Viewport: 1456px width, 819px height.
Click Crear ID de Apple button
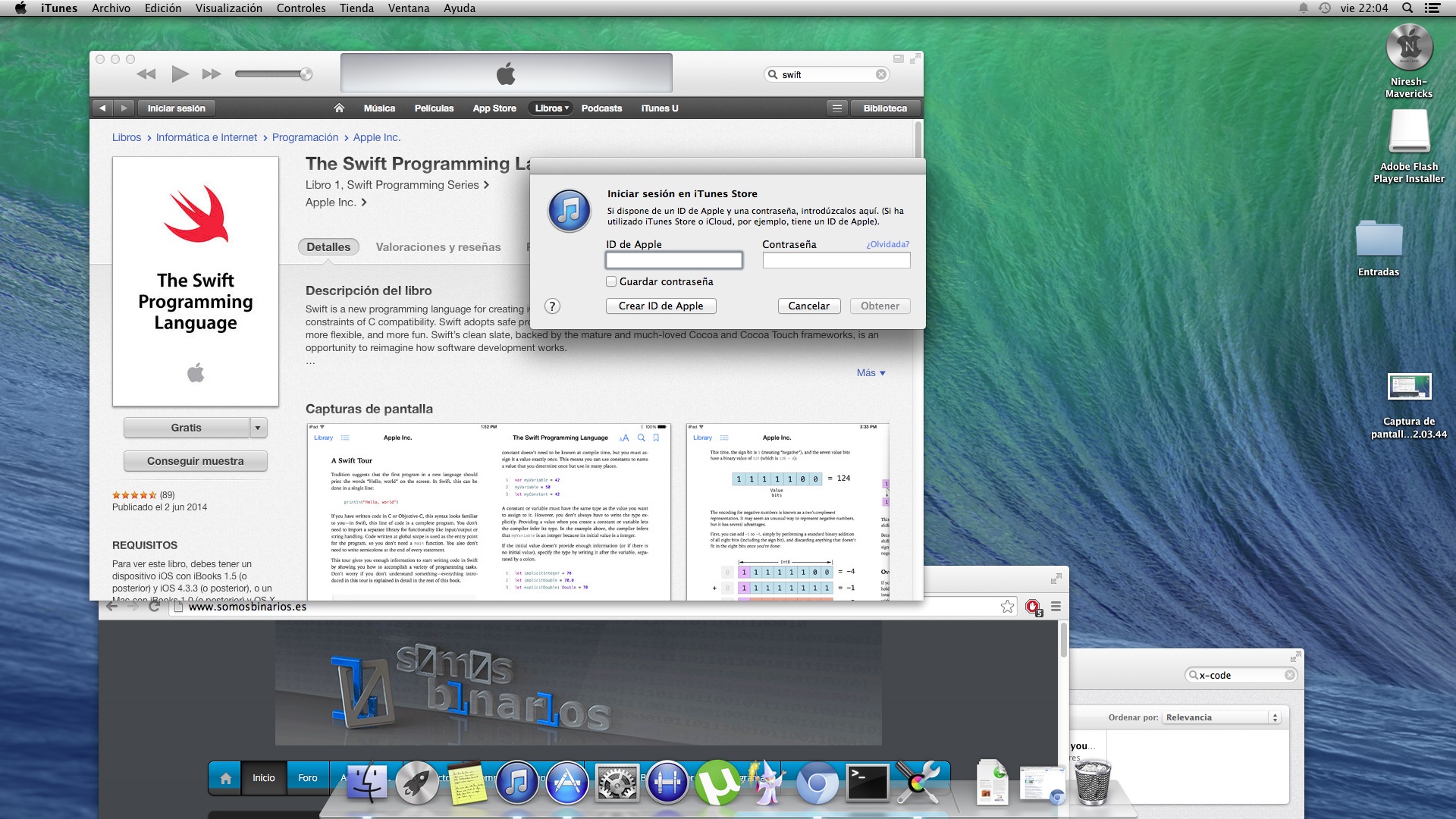tap(661, 306)
